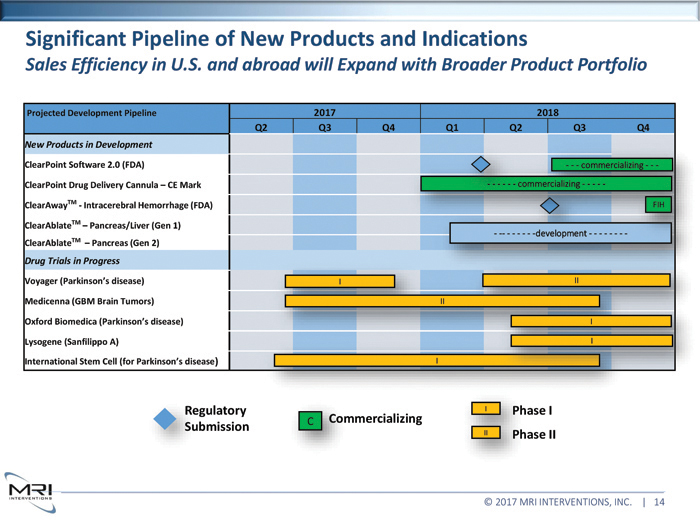Select ClearPoint Software 2.0 commercializing bar
The height and width of the screenshot is (524, 700).
click(x=610, y=164)
